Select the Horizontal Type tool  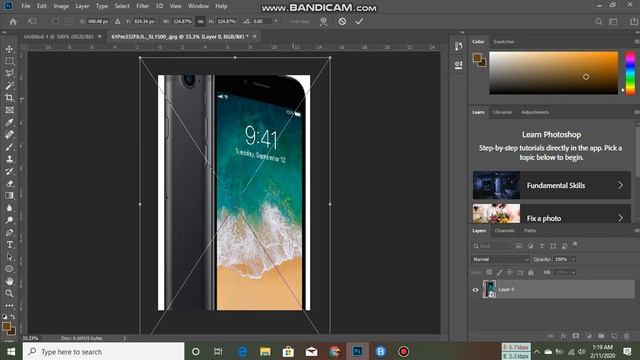pyautogui.click(x=9, y=245)
